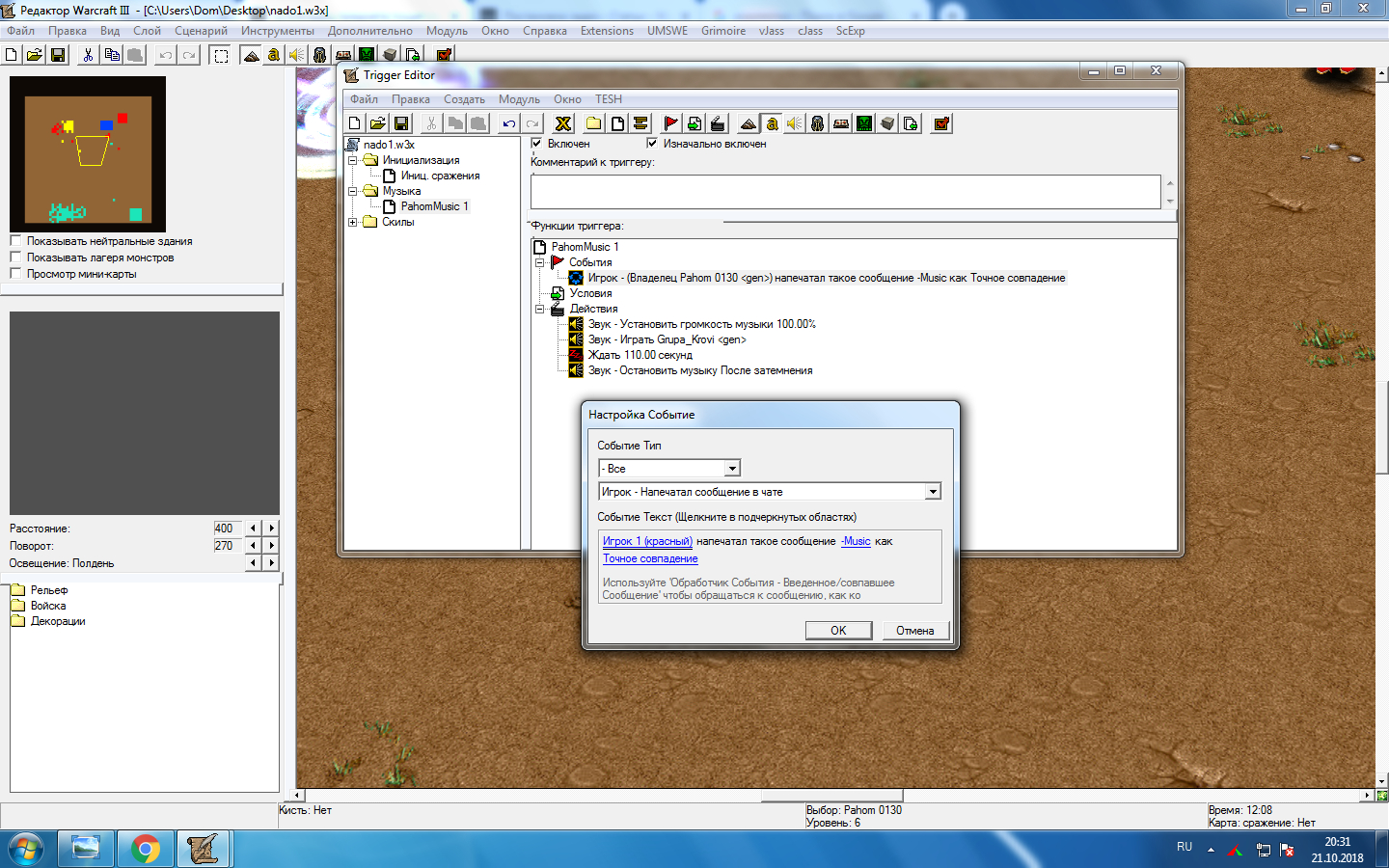This screenshot has height=868, width=1389.
Task: Open file icon in Trigger Editor toolbar
Action: tap(378, 123)
